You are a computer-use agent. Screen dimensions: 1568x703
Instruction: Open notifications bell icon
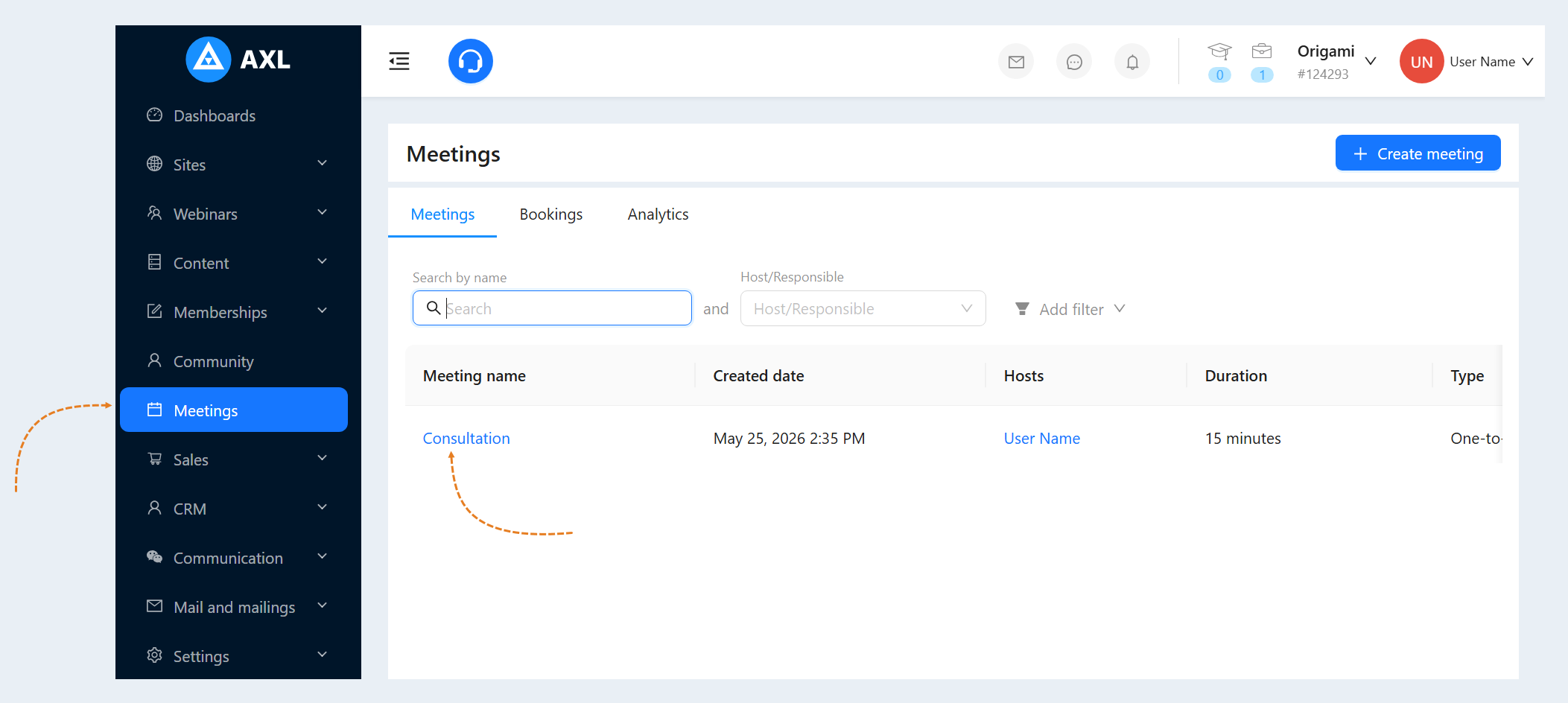pyautogui.click(x=1132, y=62)
